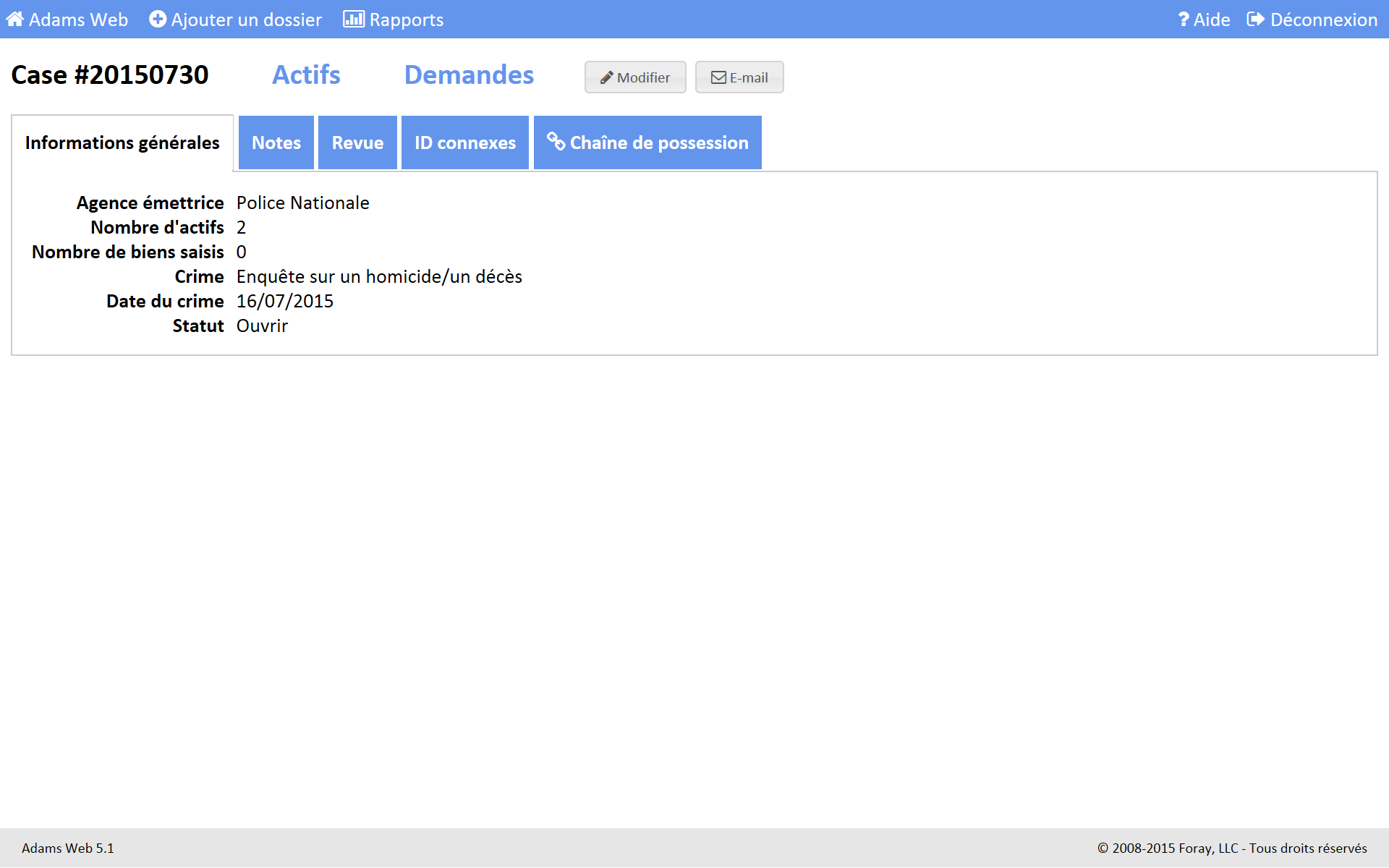Switch to the Revue tab
The image size is (1389, 868).
[357, 142]
